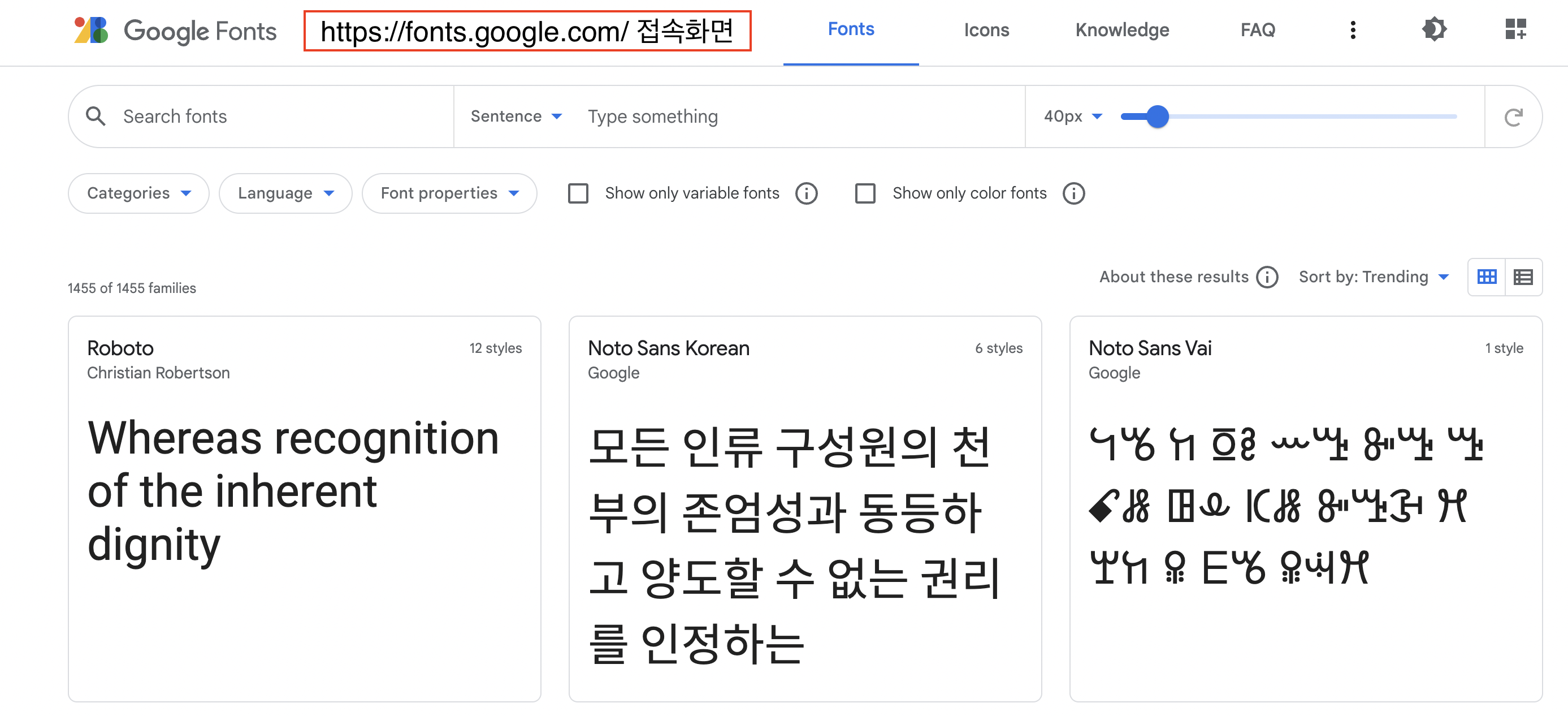The height and width of the screenshot is (716, 1568).
Task: Select the Fonts tab
Action: [x=850, y=29]
